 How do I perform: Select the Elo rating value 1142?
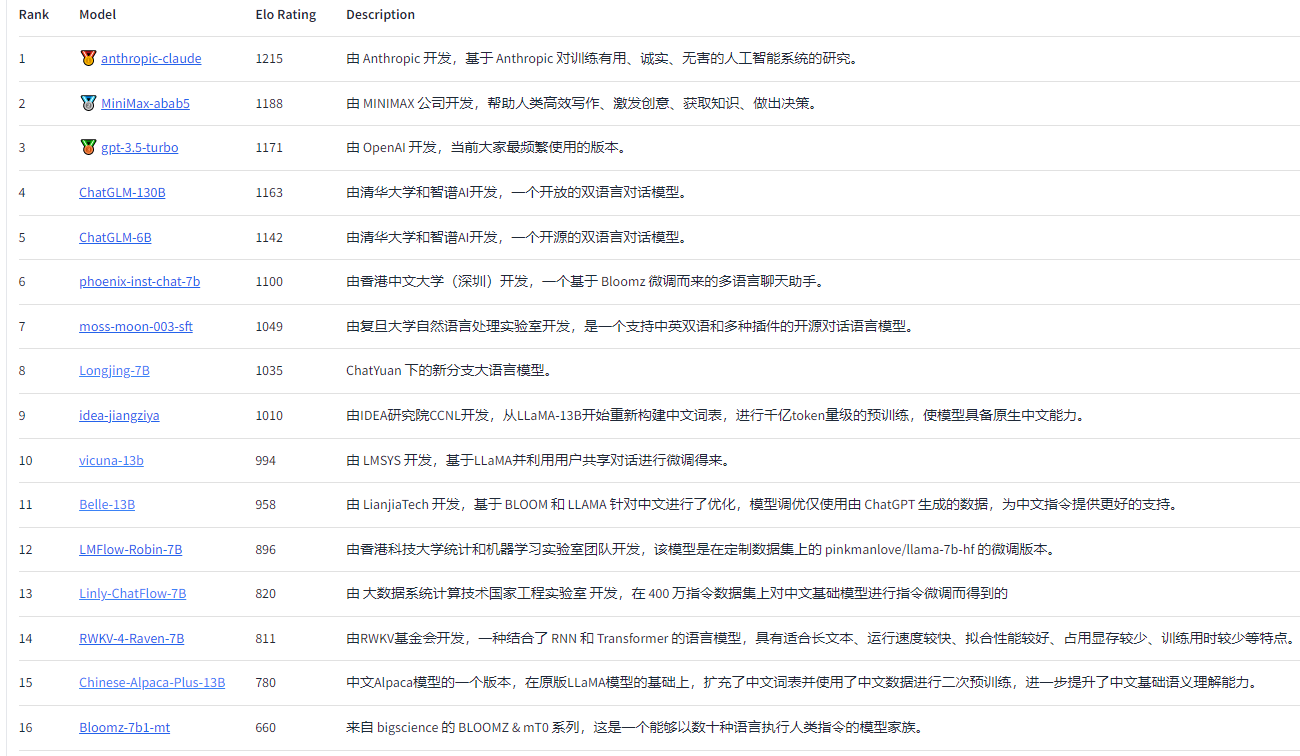[x=269, y=237]
